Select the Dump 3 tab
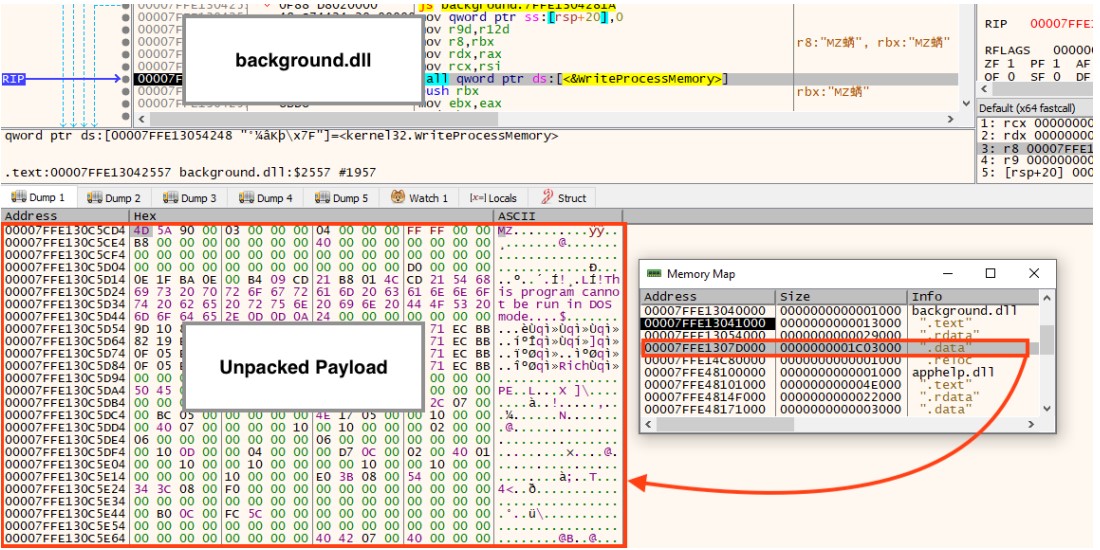 192,198
